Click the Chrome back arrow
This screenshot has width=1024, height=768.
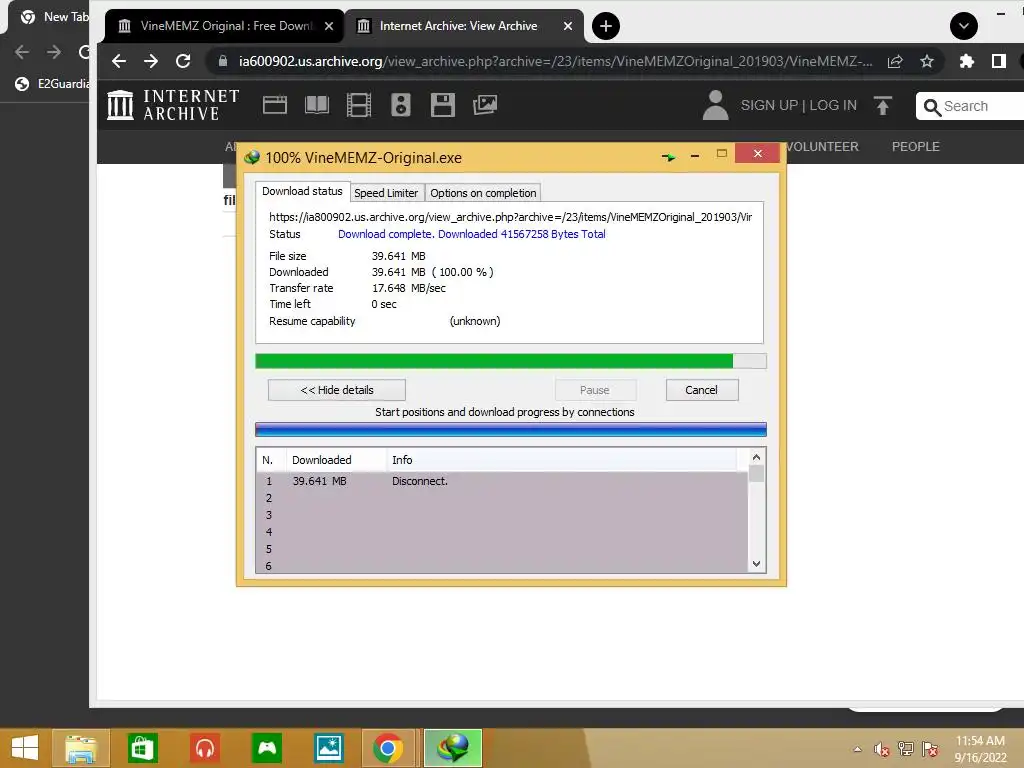coord(119,61)
